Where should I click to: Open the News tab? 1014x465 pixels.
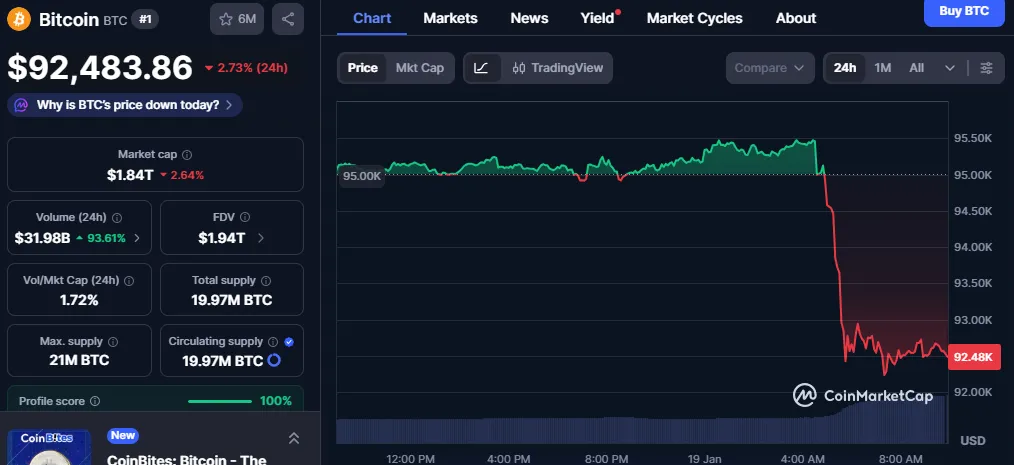529,18
